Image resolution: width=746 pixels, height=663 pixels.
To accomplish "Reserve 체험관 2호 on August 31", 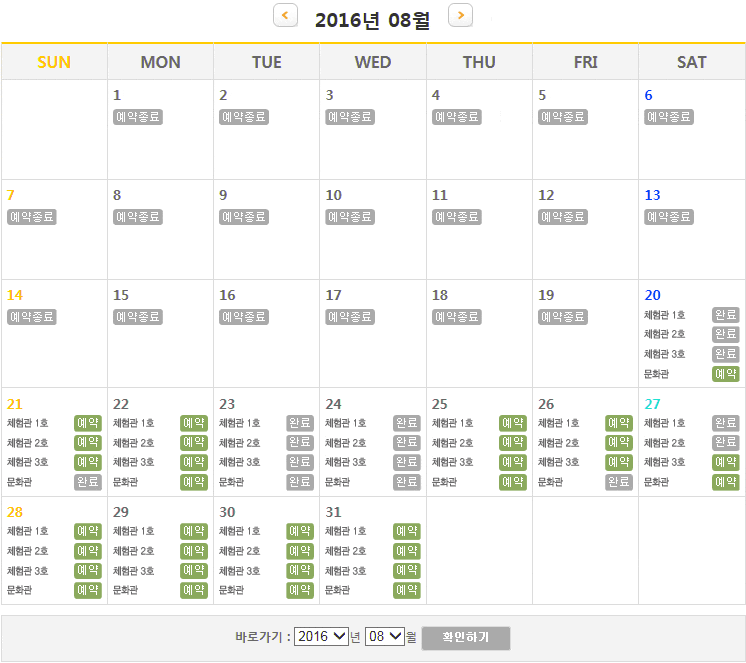I will [407, 551].
